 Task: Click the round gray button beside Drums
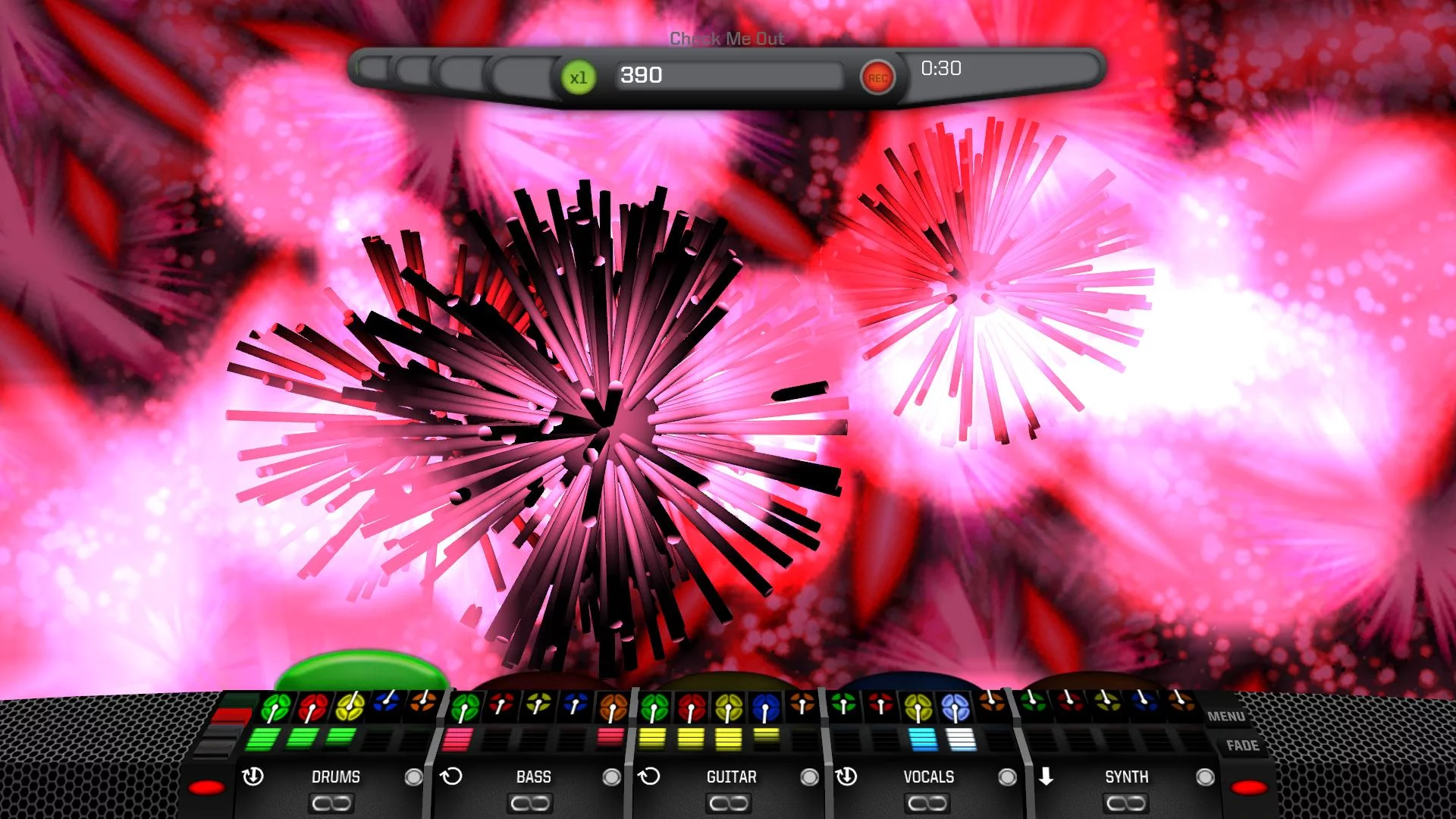point(413,777)
